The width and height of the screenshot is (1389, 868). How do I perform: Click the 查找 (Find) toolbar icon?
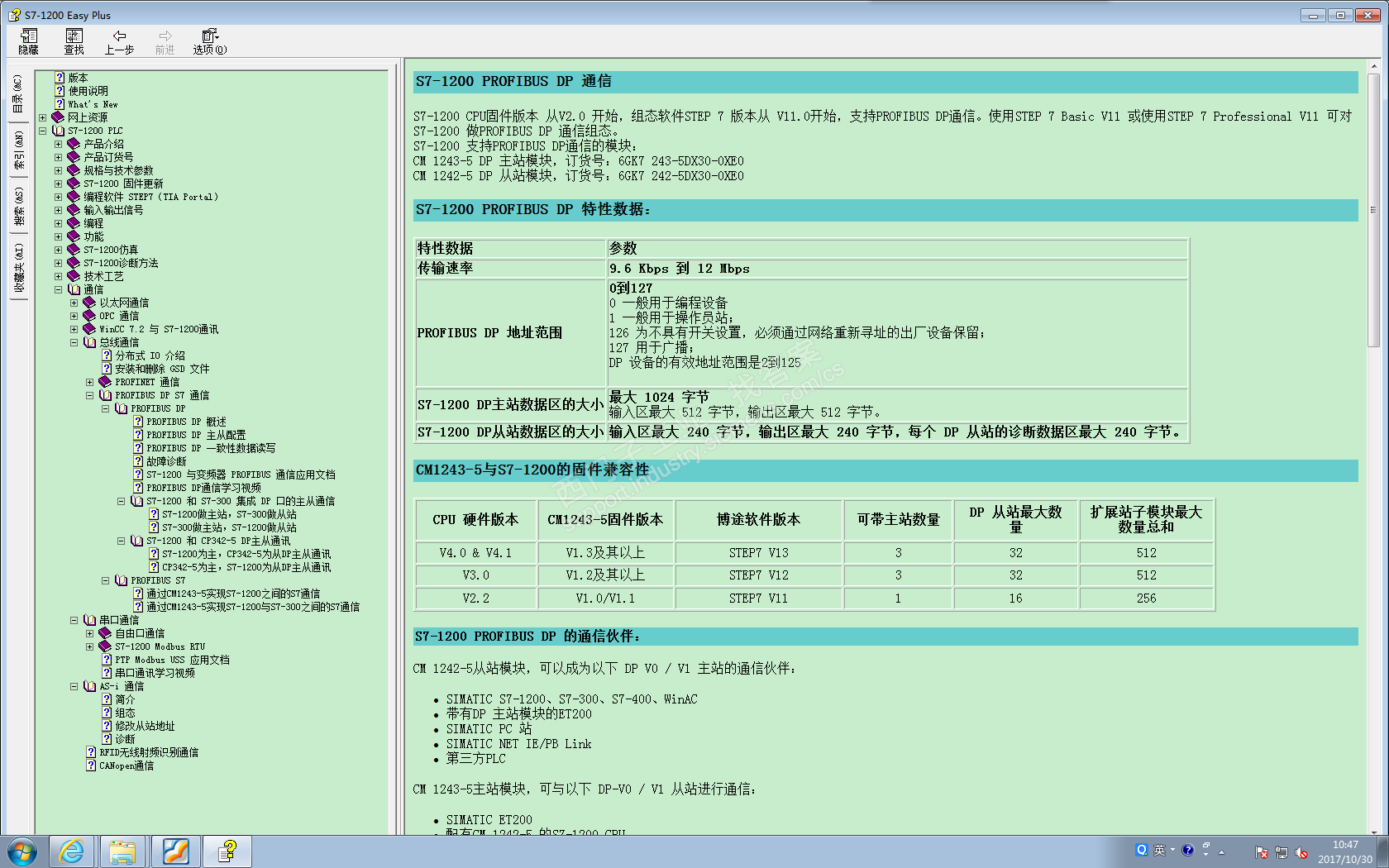(x=74, y=41)
